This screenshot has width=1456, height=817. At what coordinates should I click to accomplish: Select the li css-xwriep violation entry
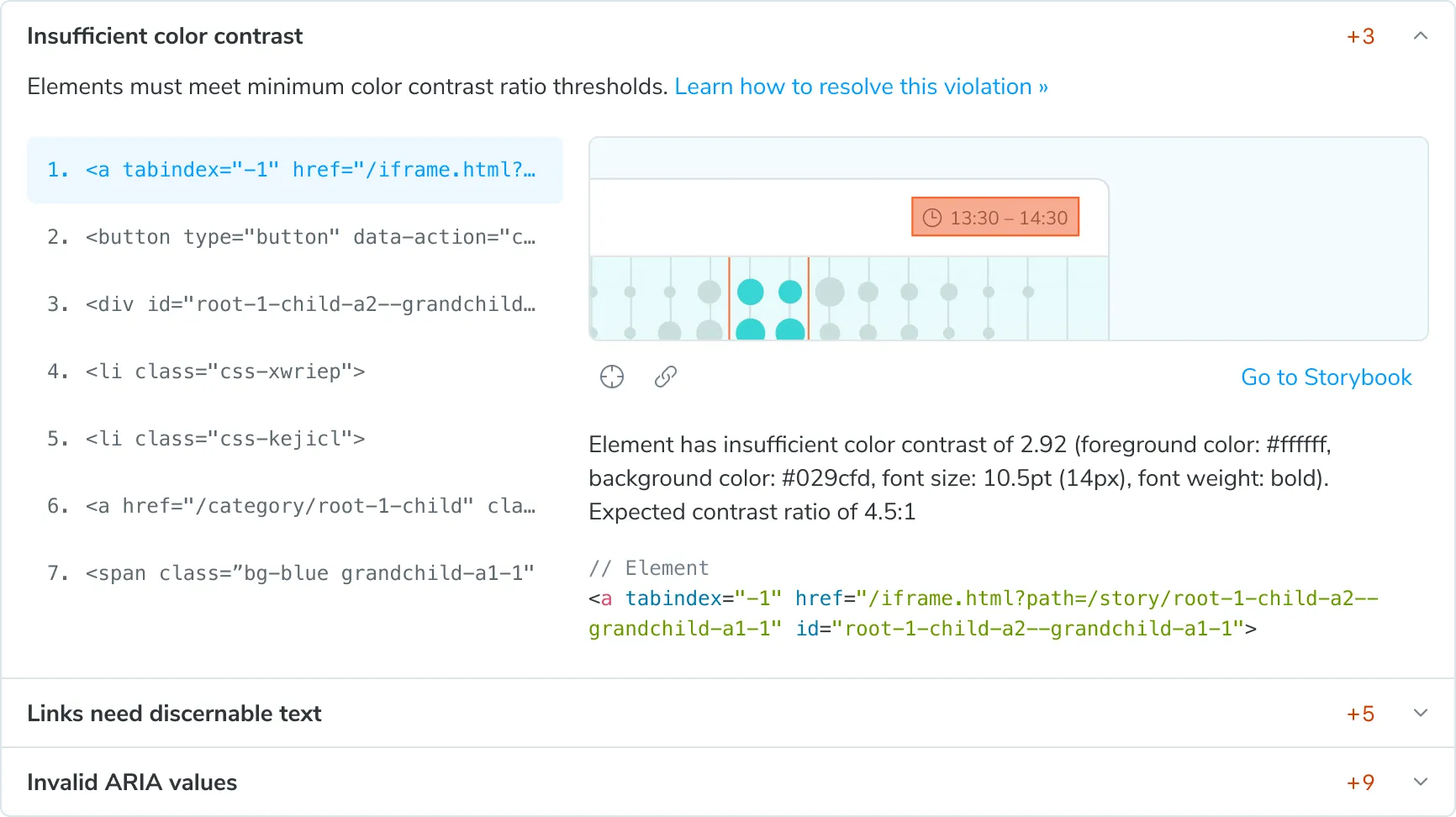click(x=225, y=372)
